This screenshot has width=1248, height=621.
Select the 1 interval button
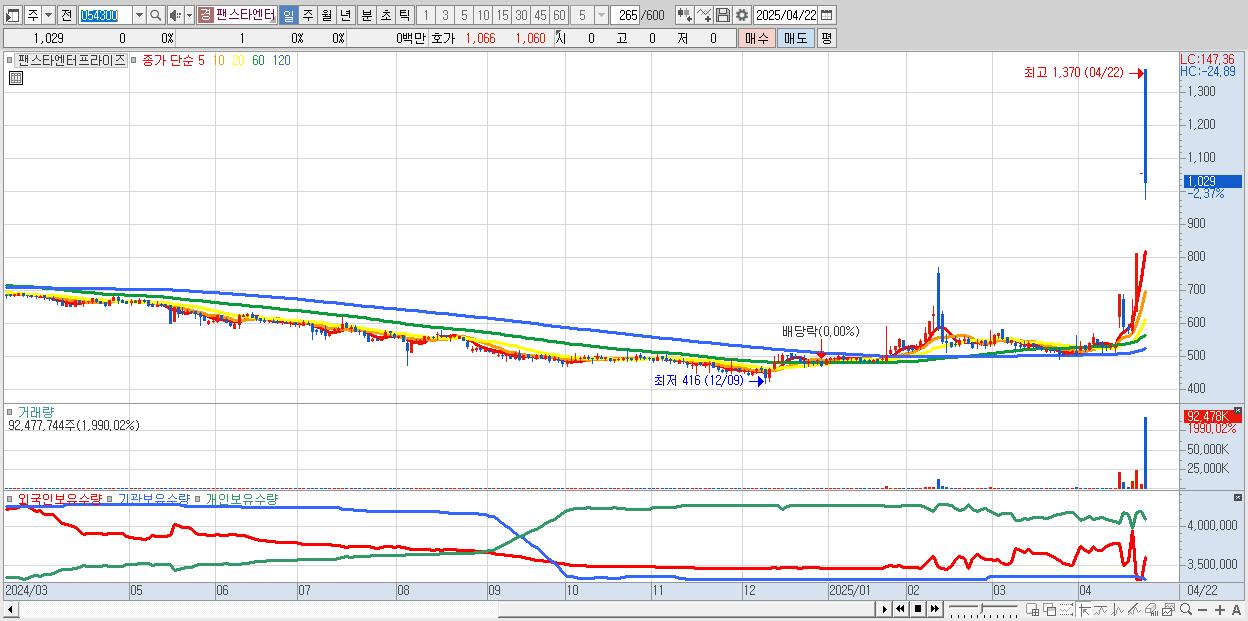click(x=426, y=15)
